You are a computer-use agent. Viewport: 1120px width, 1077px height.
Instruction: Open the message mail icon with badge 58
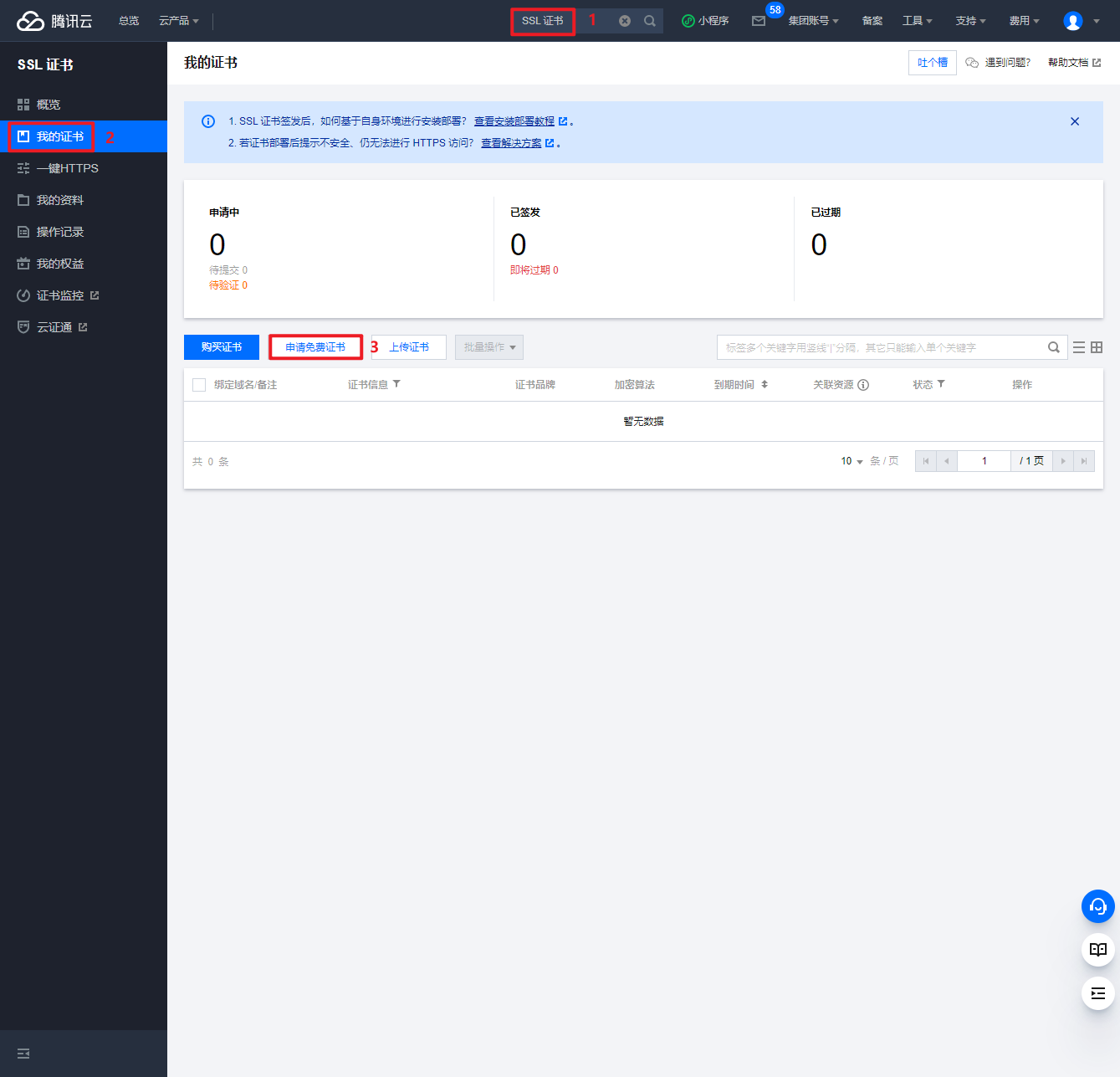pos(759,21)
